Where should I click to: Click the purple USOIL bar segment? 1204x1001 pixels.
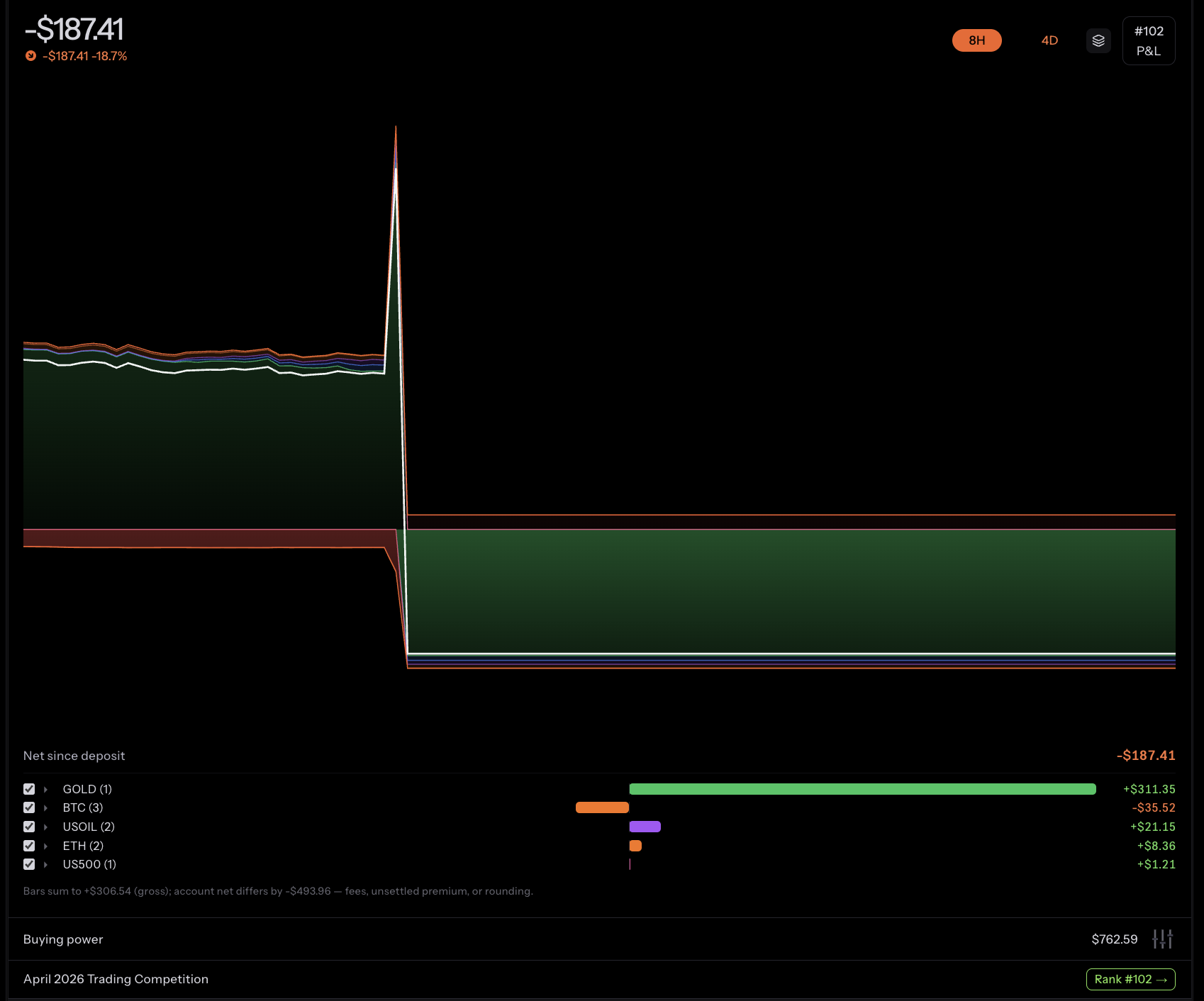[645, 827]
